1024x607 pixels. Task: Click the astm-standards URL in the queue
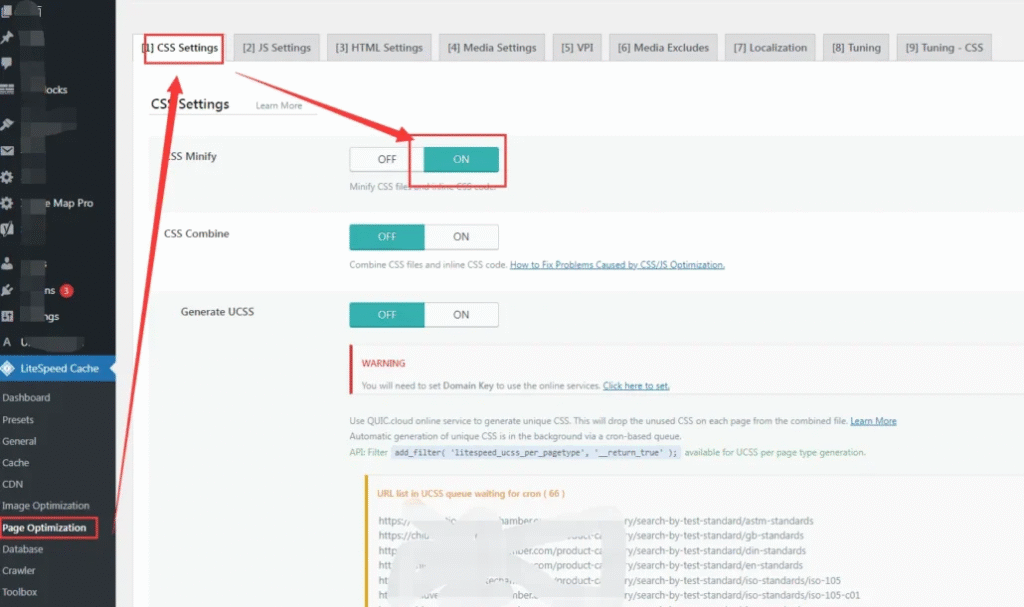(596, 521)
